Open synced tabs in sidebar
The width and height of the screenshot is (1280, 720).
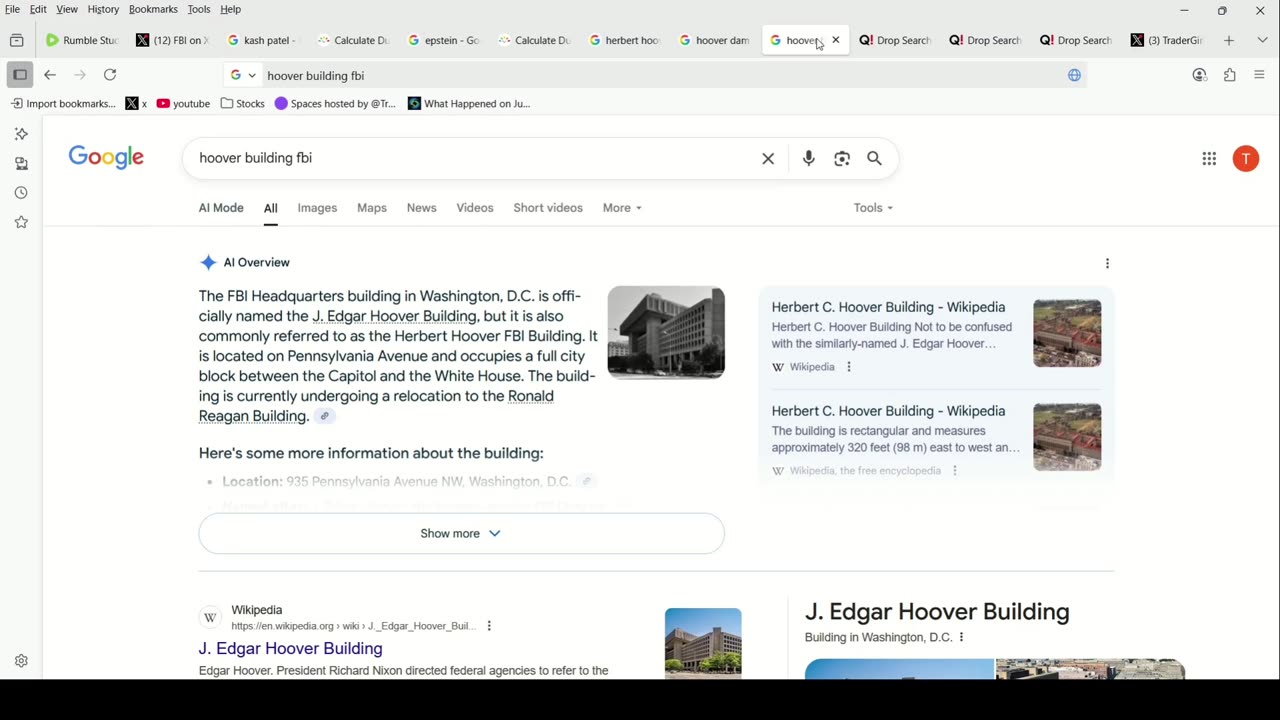(21, 163)
